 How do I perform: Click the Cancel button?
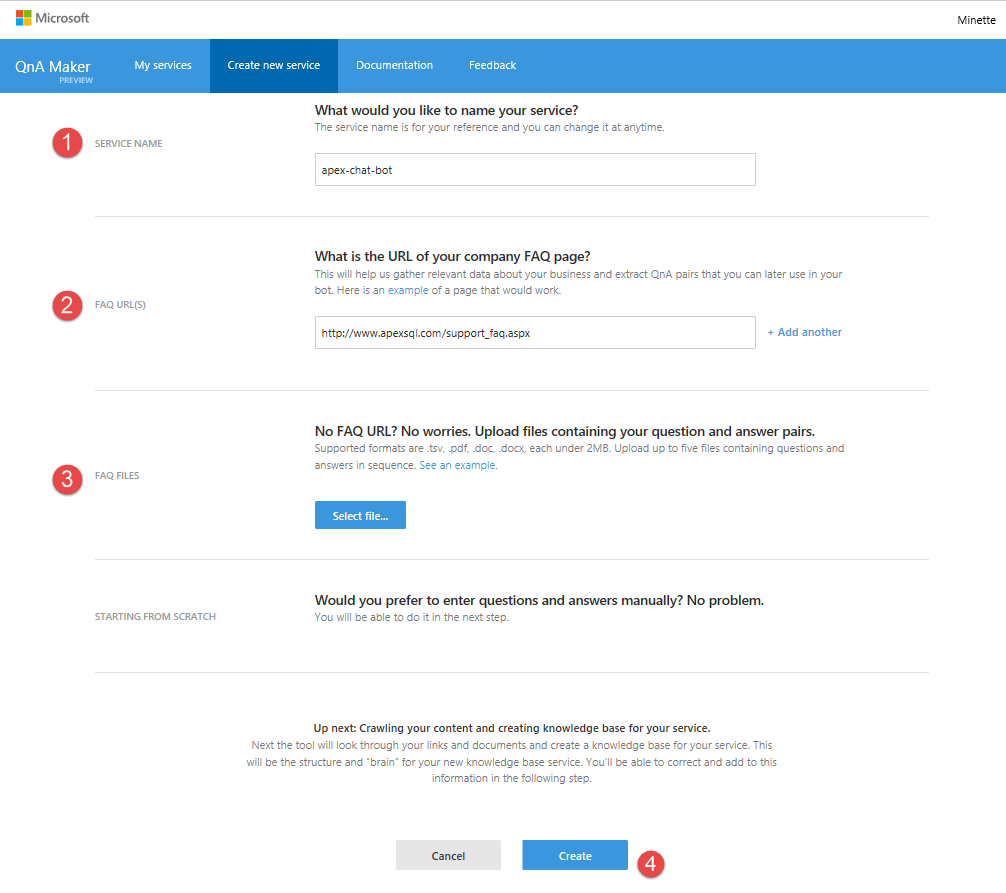448,855
